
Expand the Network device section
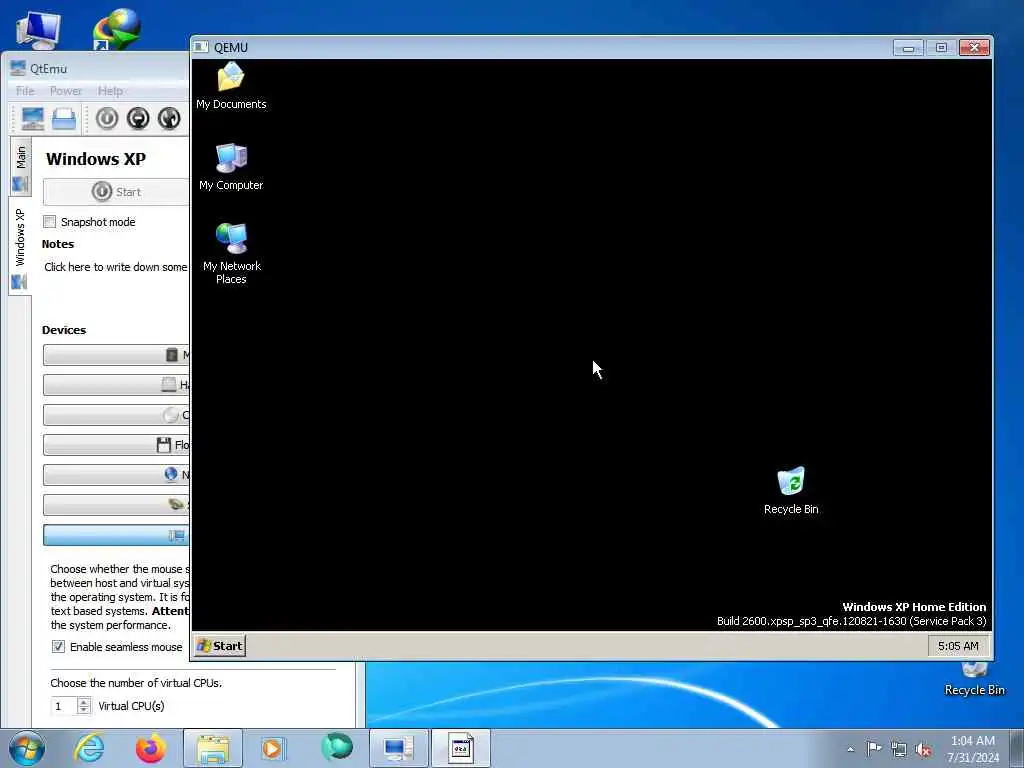click(116, 475)
